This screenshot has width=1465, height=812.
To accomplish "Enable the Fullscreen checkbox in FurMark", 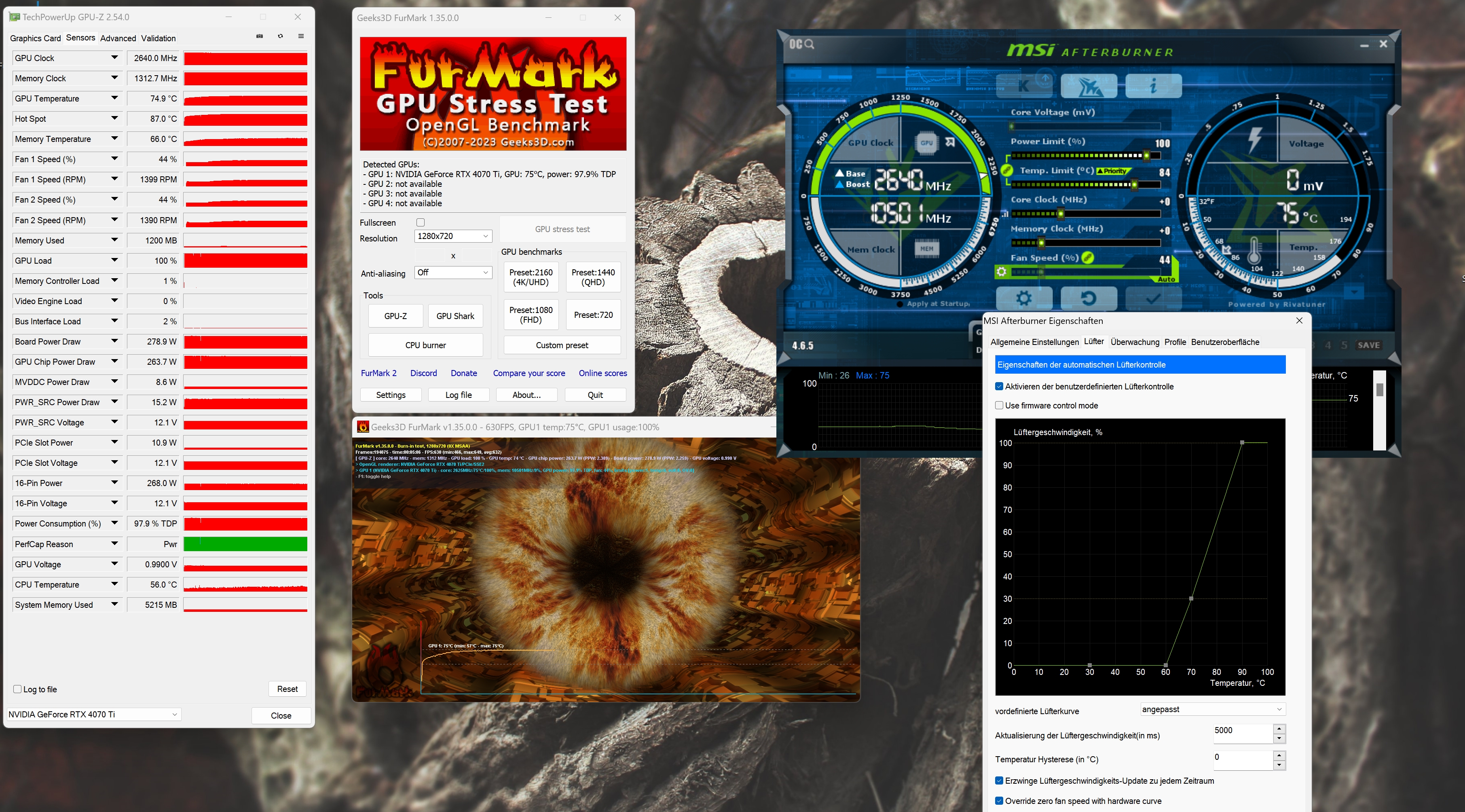I will pyautogui.click(x=421, y=222).
